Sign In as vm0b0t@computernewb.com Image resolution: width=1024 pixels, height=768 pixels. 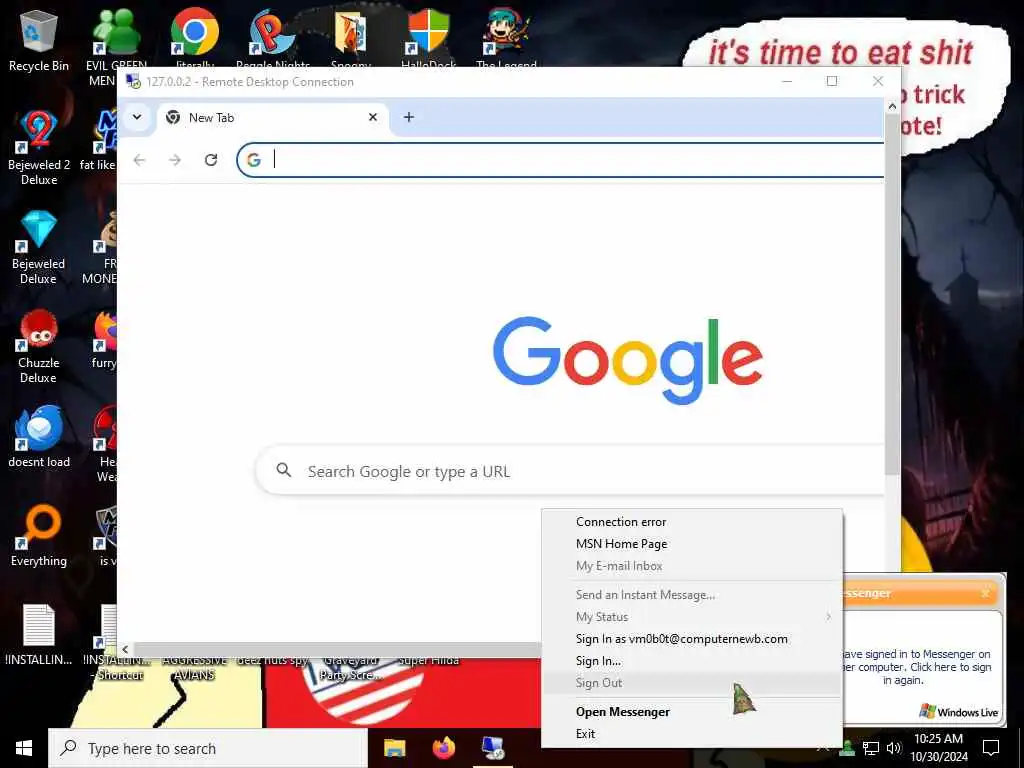(x=692, y=639)
